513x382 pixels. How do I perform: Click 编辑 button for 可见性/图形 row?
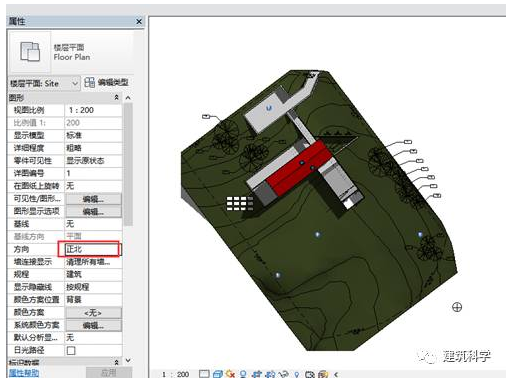pos(93,199)
